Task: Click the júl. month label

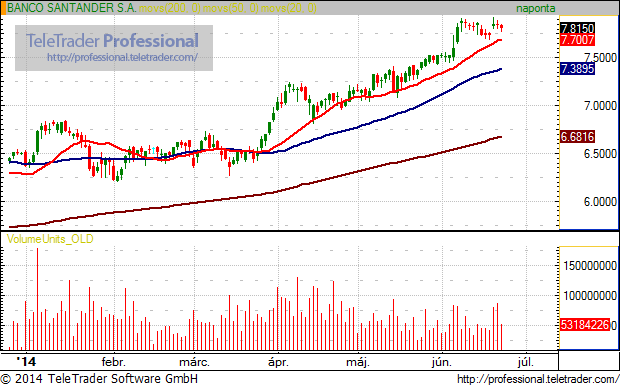Action: [x=526, y=362]
